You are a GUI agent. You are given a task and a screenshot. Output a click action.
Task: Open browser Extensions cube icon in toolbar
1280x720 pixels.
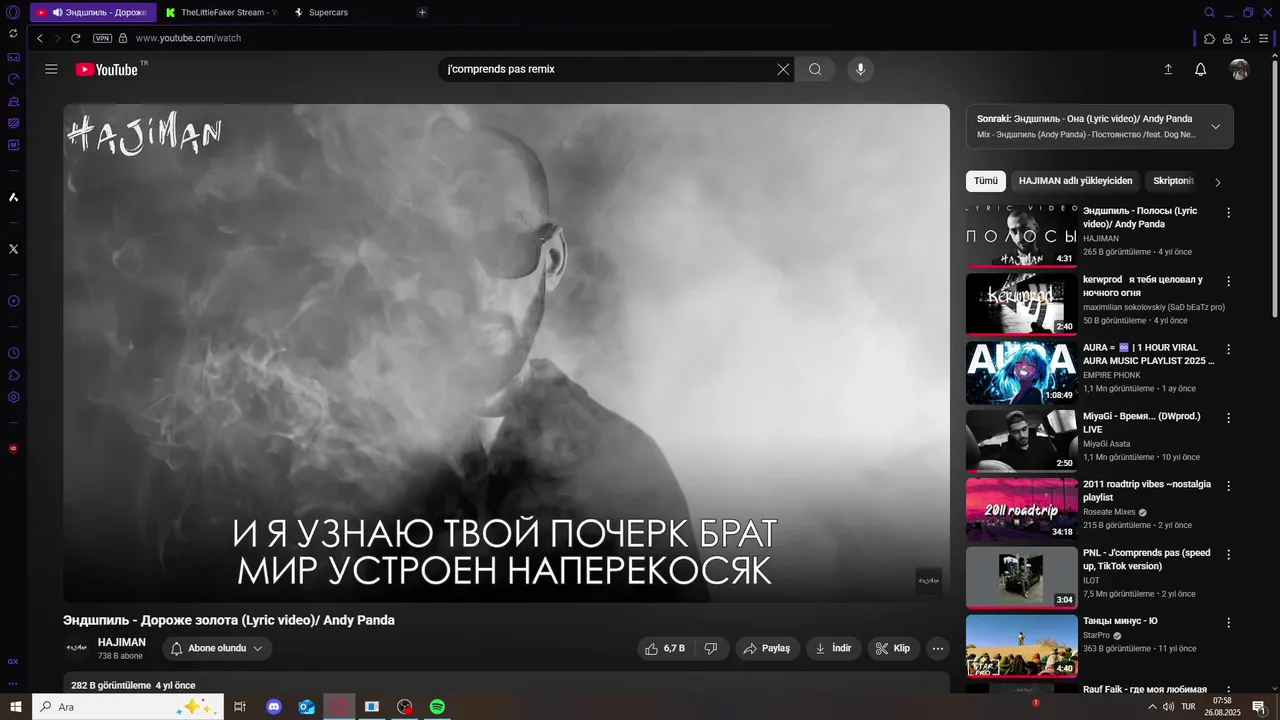(x=1209, y=38)
